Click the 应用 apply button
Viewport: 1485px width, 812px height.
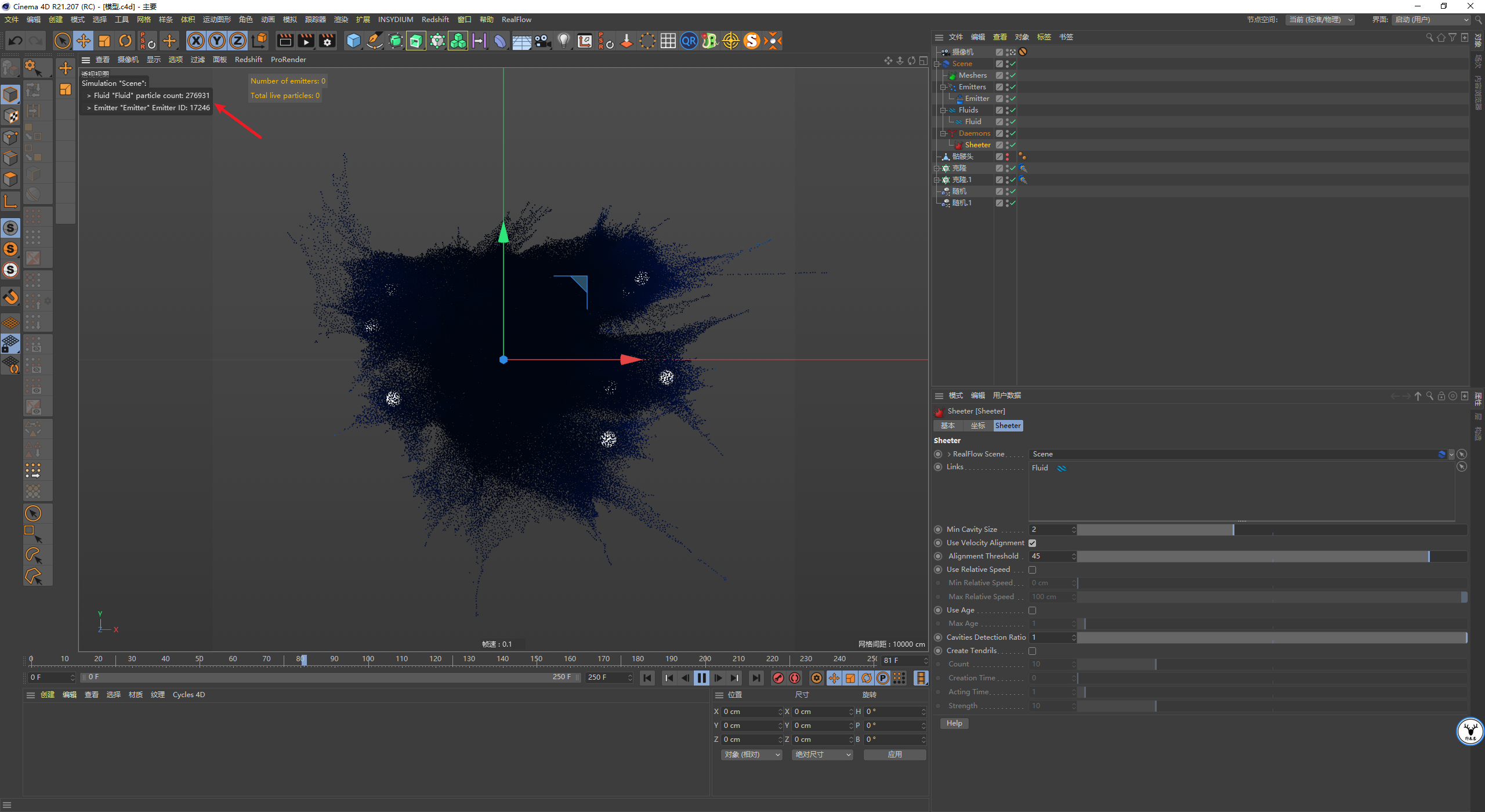pyautogui.click(x=894, y=755)
